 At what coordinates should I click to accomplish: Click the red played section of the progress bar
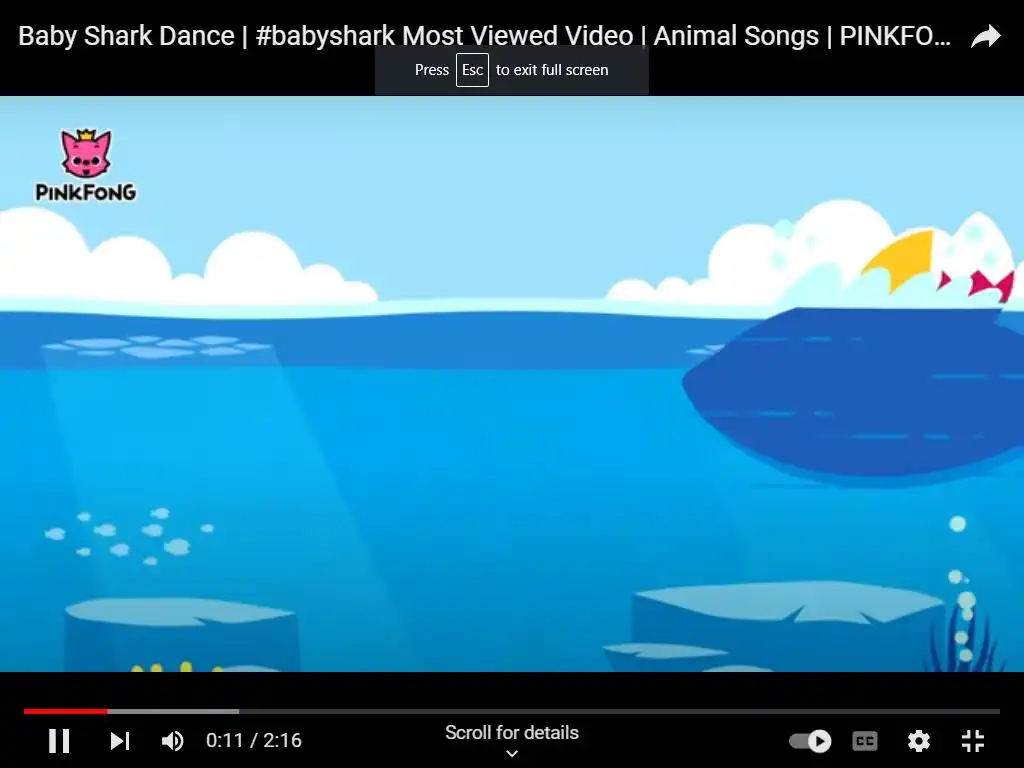65,711
